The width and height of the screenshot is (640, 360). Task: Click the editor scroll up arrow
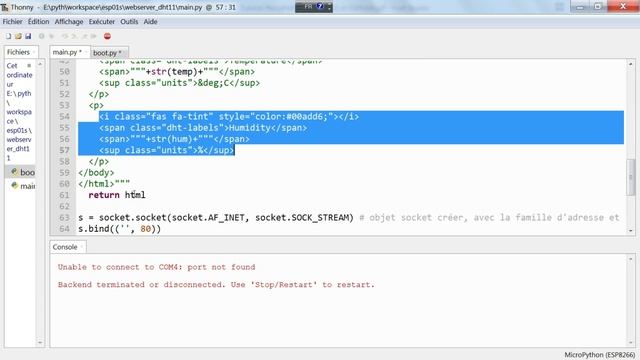point(631,64)
